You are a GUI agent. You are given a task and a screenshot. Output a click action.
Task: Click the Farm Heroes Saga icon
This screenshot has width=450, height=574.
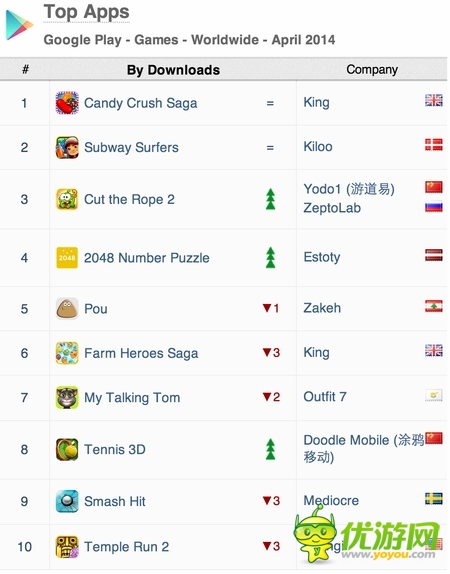[x=67, y=353]
